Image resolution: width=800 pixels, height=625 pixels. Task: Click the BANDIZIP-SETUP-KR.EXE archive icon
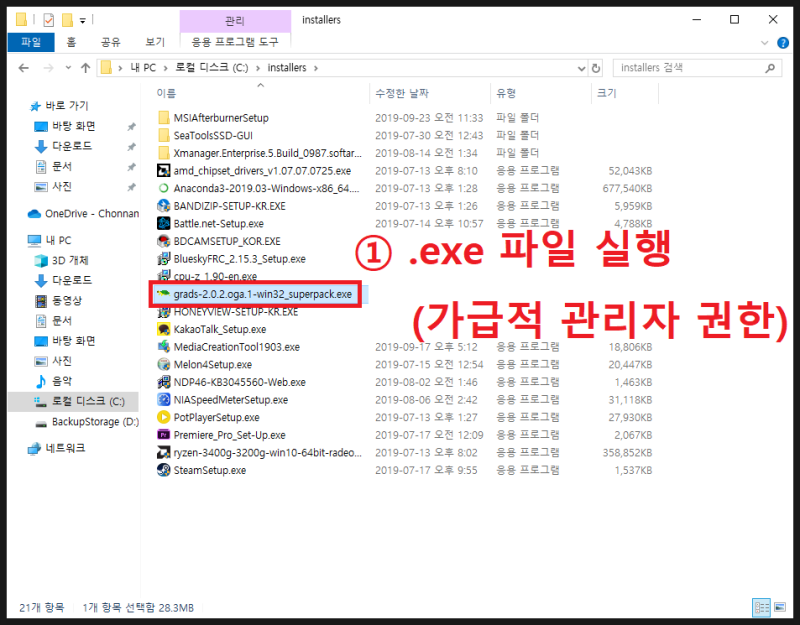point(165,206)
